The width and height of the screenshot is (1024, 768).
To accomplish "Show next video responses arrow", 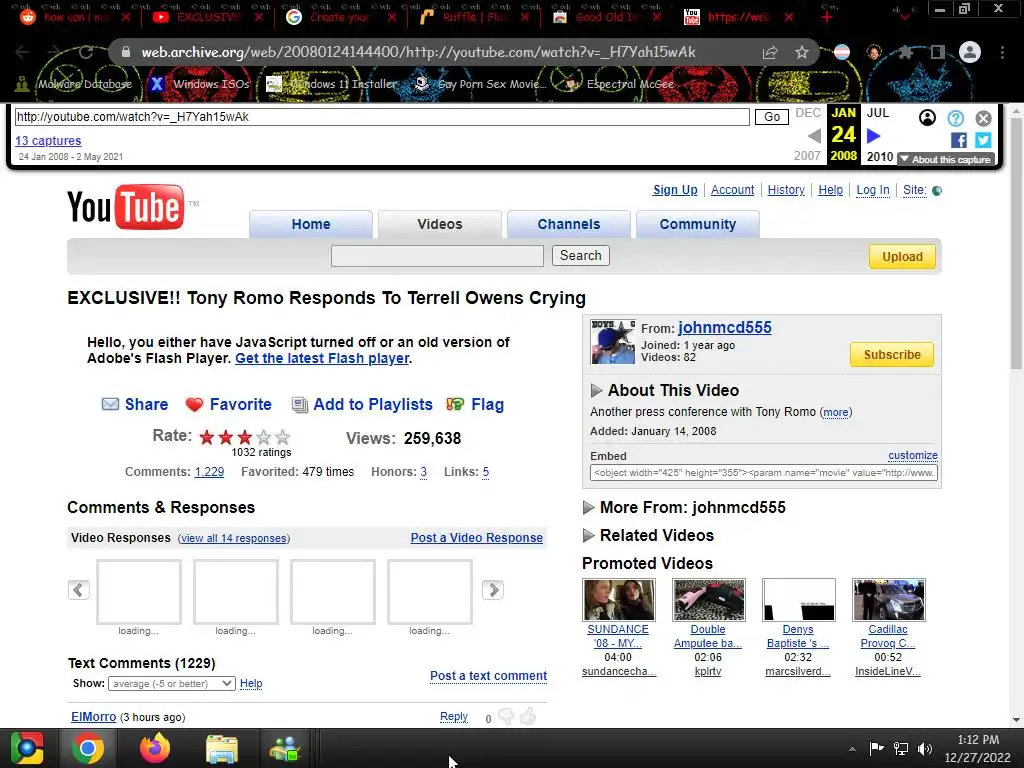I will coord(493,590).
